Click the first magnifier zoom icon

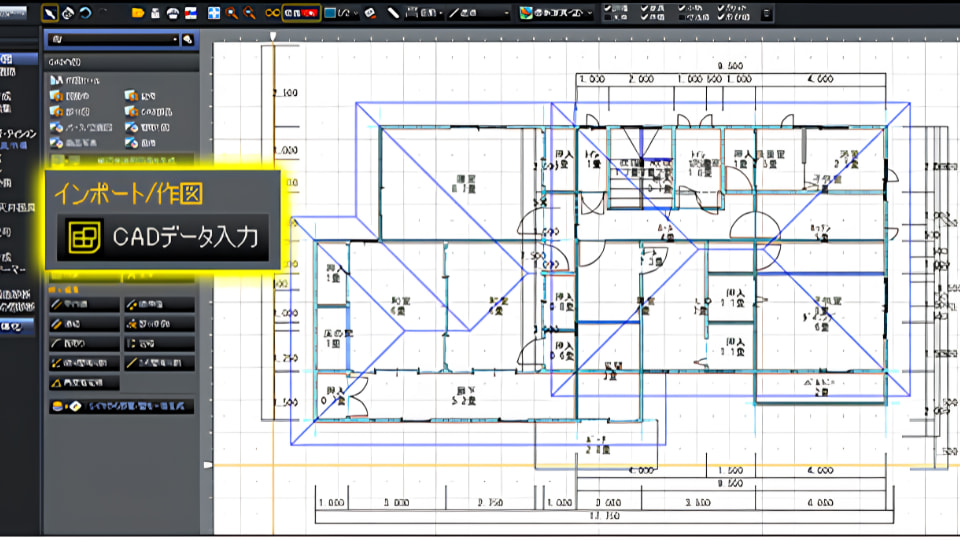tap(231, 13)
